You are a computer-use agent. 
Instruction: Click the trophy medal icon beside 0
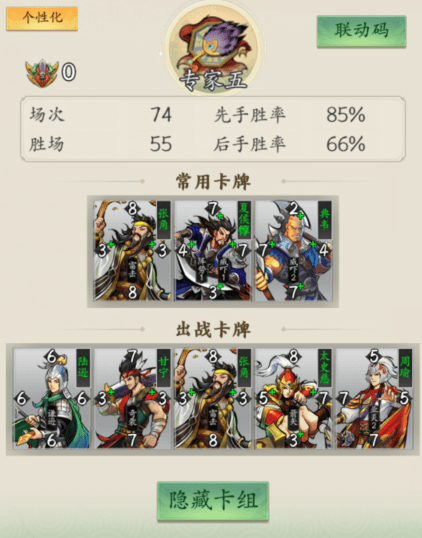[42, 73]
